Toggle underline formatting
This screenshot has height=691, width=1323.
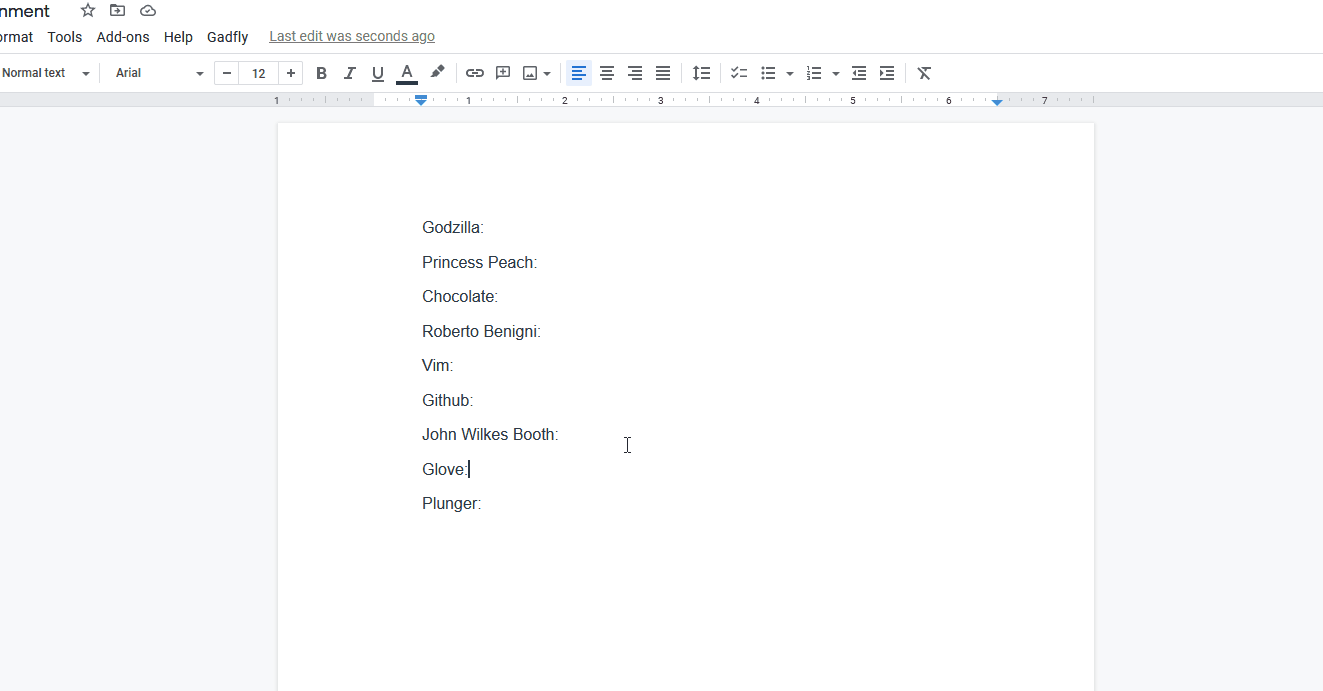[x=377, y=73]
